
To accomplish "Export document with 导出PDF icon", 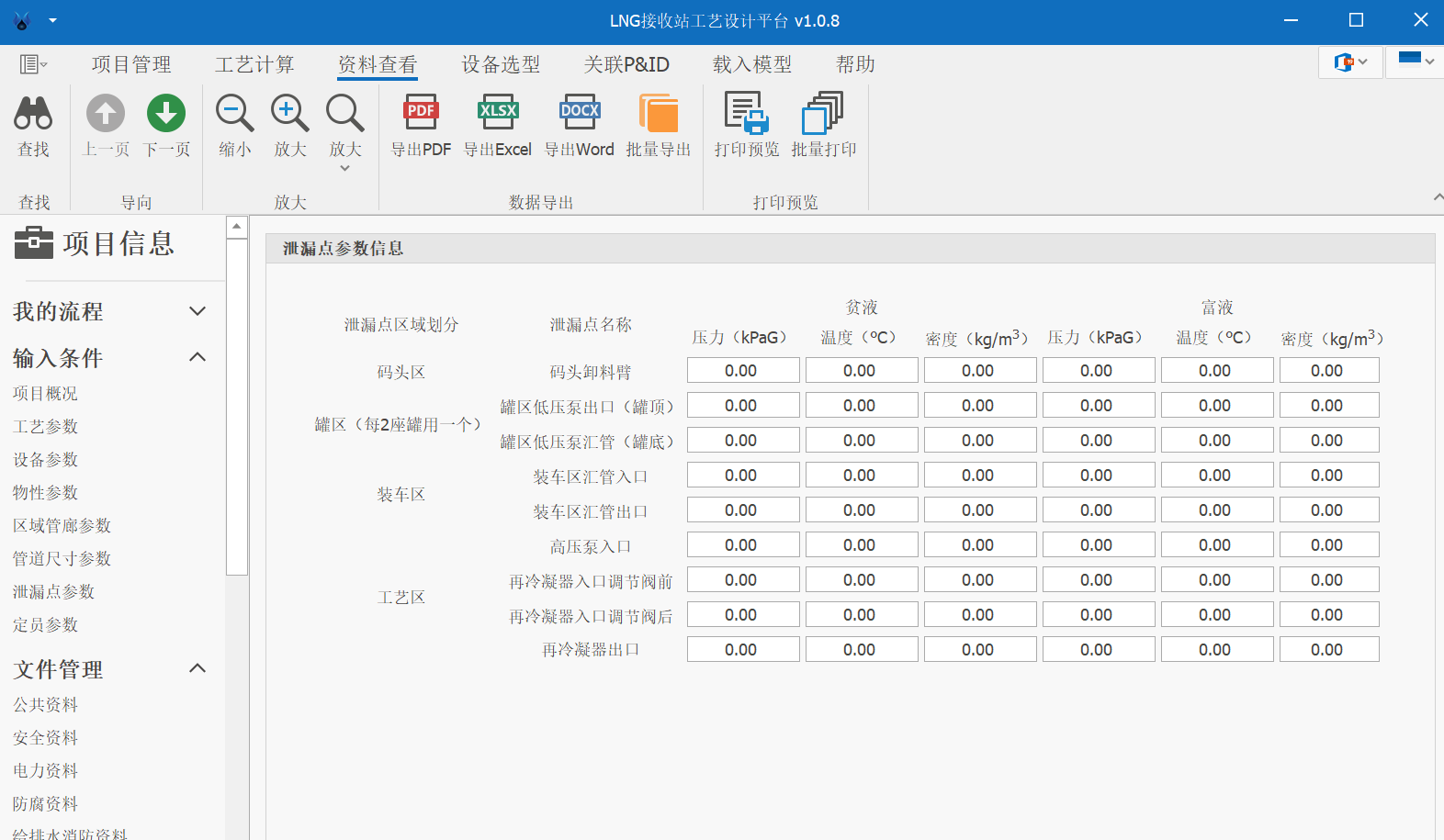I will coord(421,114).
